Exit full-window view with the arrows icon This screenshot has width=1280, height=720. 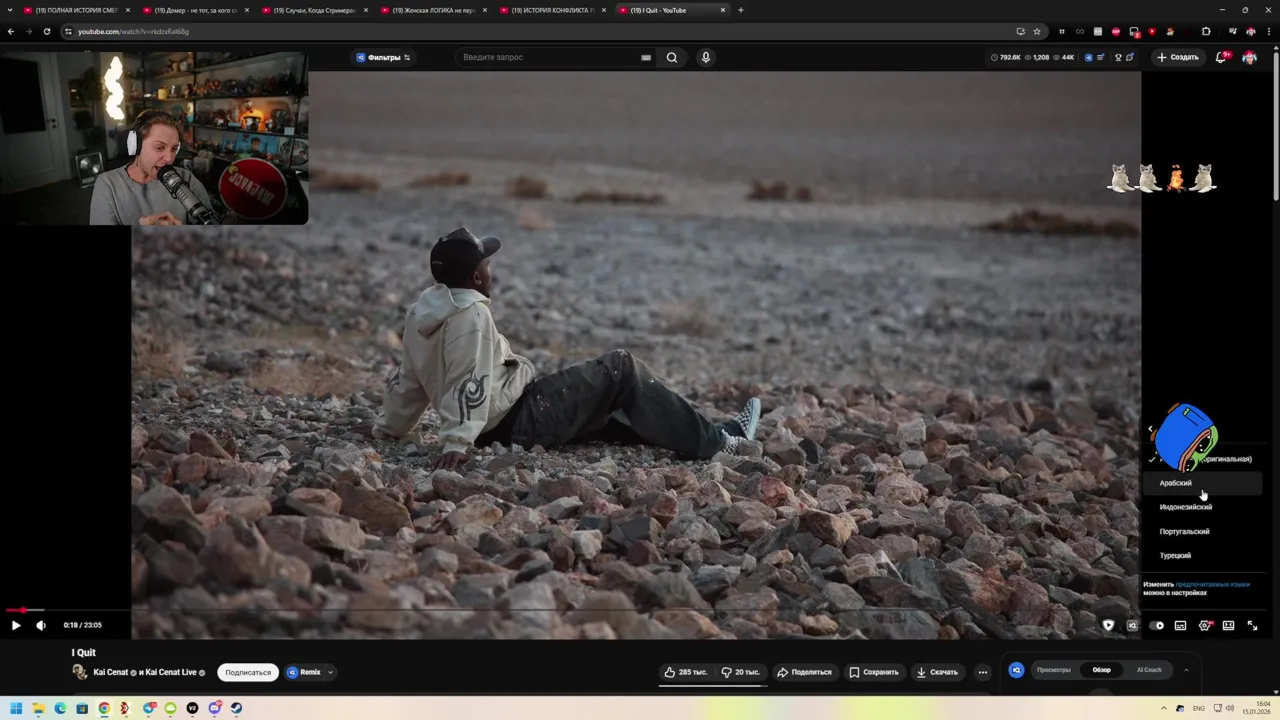pyautogui.click(x=1252, y=625)
